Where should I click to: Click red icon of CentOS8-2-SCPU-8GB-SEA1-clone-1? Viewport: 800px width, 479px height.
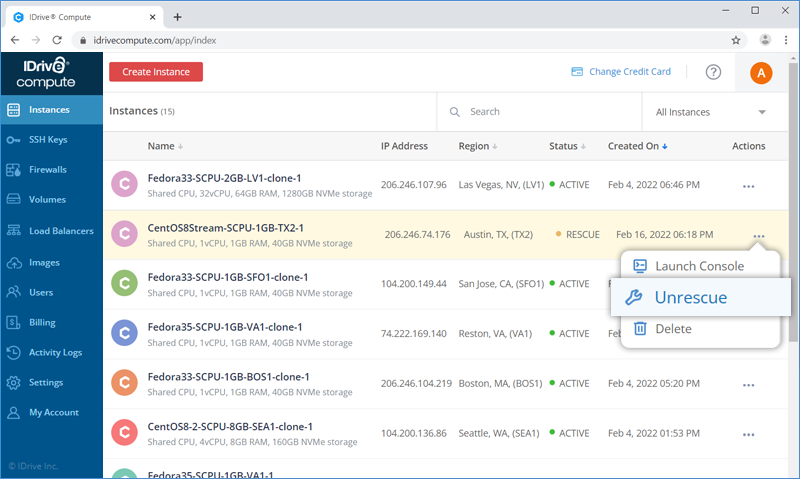[124, 433]
